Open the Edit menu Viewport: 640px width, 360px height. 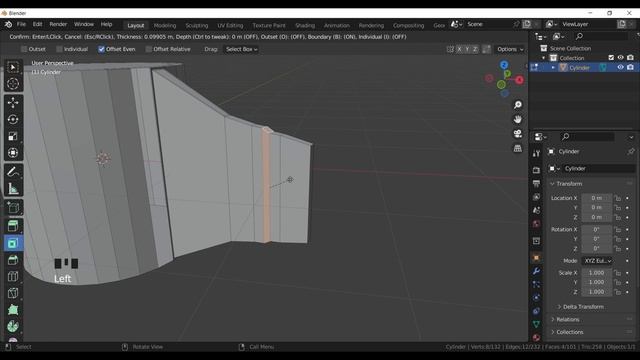37,24
